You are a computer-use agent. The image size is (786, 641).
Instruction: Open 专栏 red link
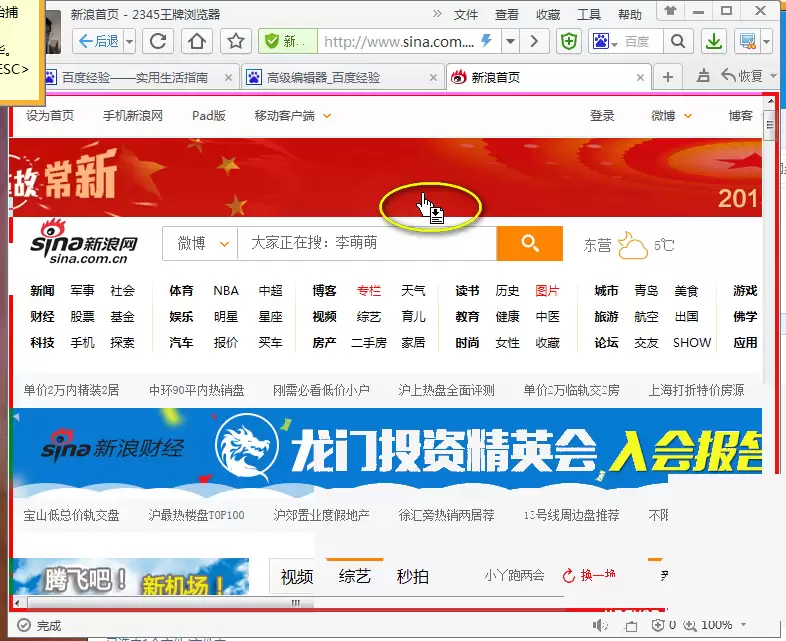coord(369,291)
